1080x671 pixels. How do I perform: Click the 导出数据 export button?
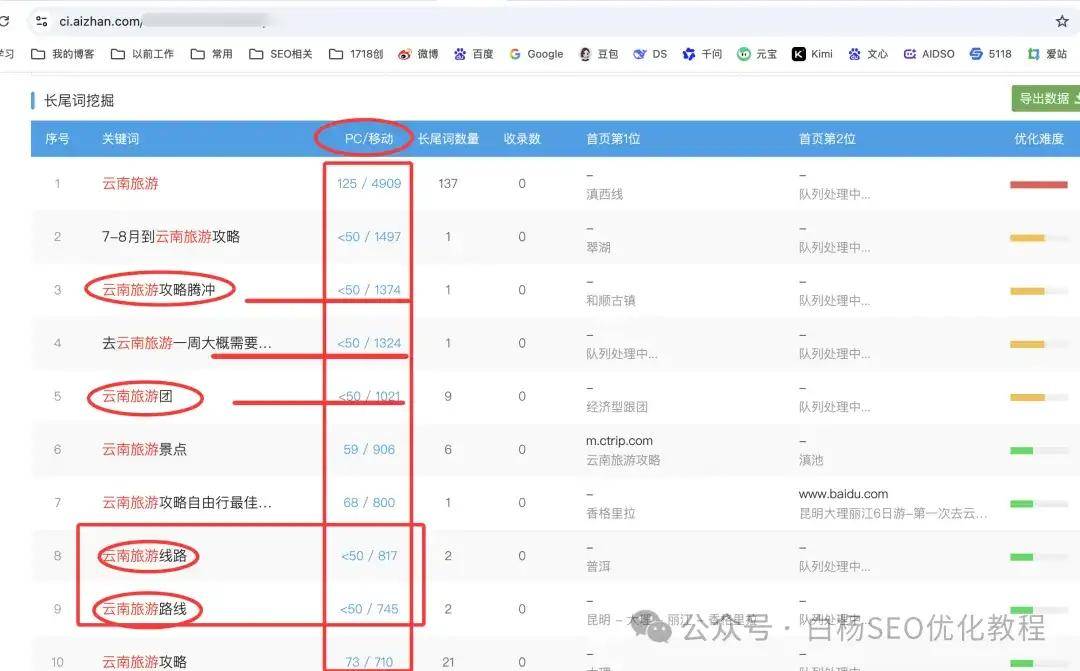tap(1046, 98)
